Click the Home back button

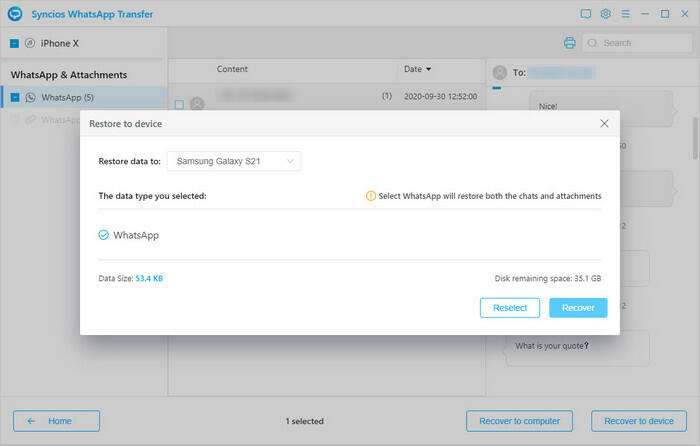click(56, 421)
